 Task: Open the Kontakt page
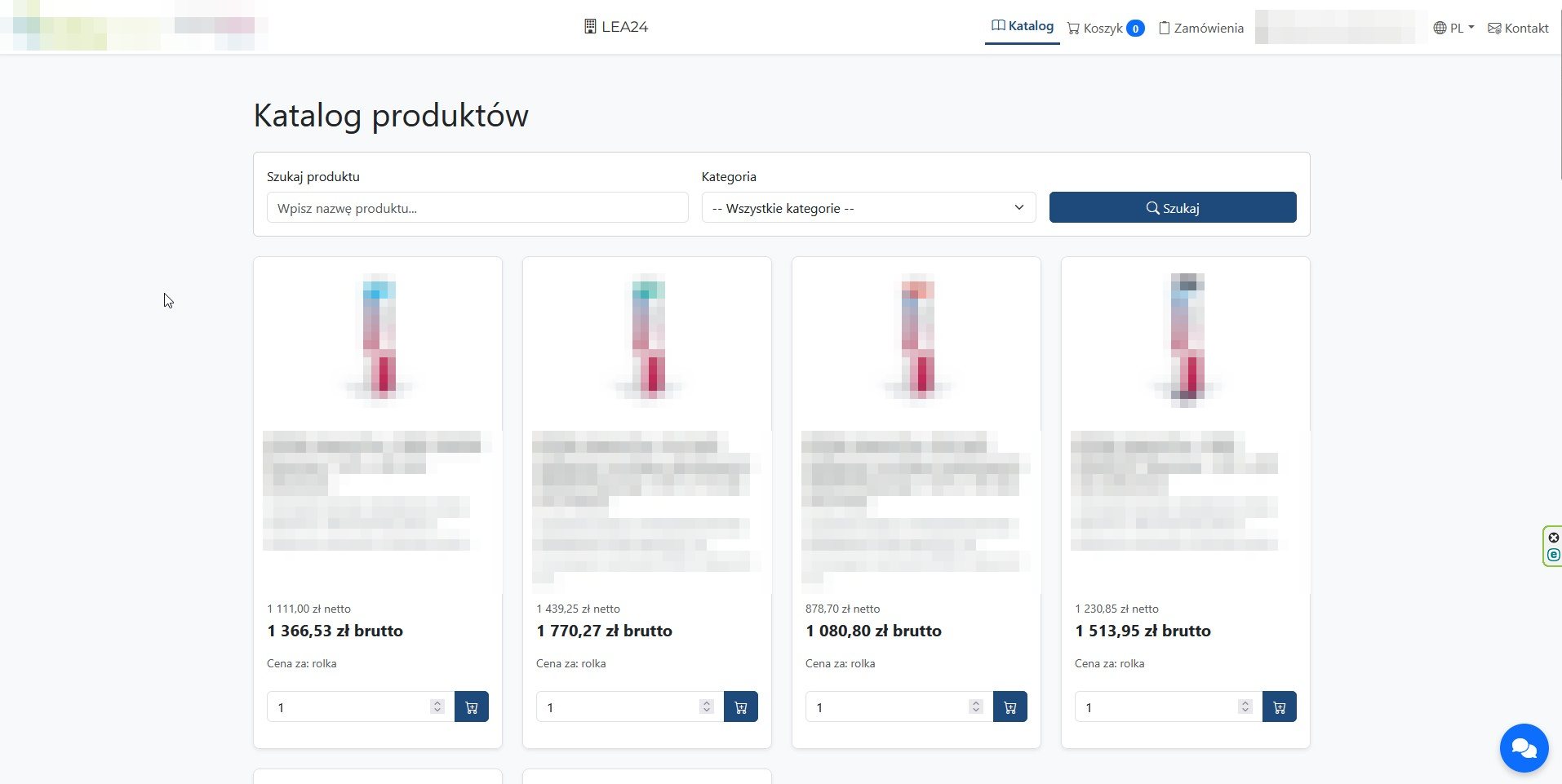point(1518,28)
